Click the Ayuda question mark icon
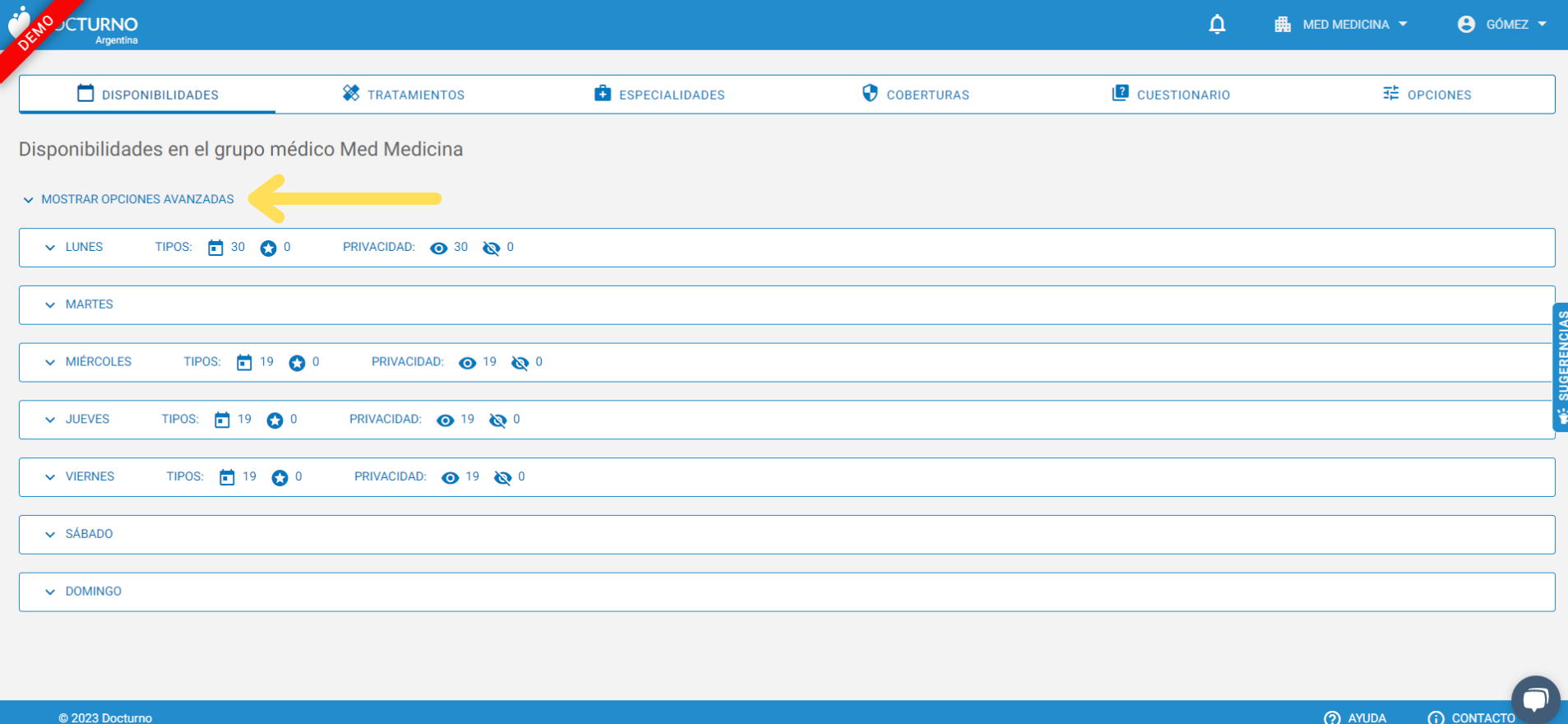Screen dimensions: 1568x724 click(x=1332, y=717)
